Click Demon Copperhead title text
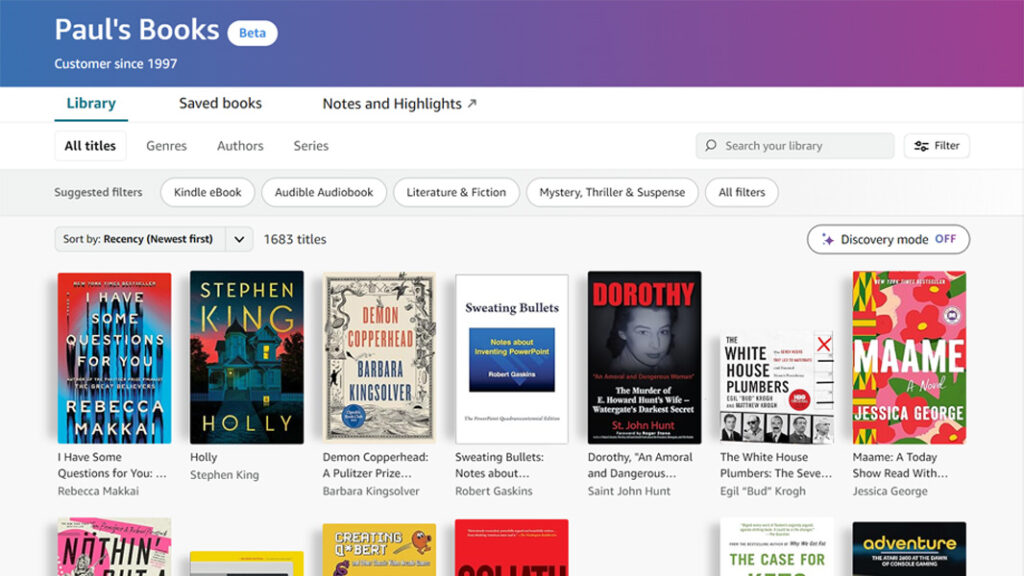This screenshot has height=576, width=1024. pos(376,465)
